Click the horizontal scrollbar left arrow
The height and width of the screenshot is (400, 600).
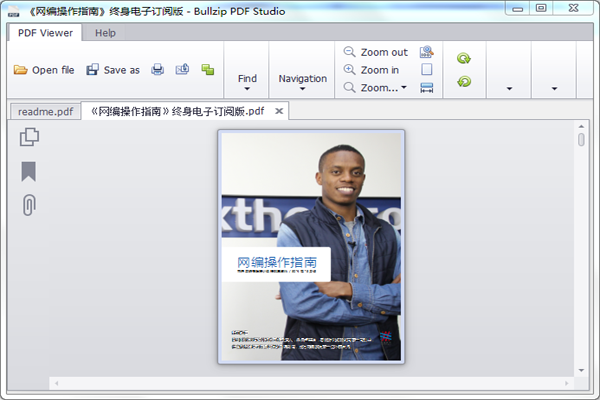click(57, 383)
